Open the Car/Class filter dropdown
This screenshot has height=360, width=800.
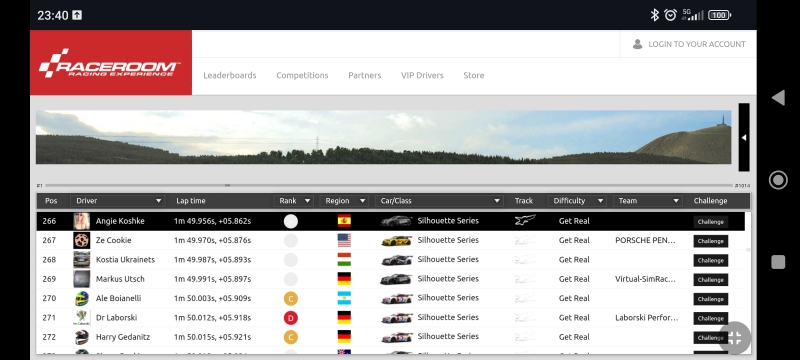point(439,201)
